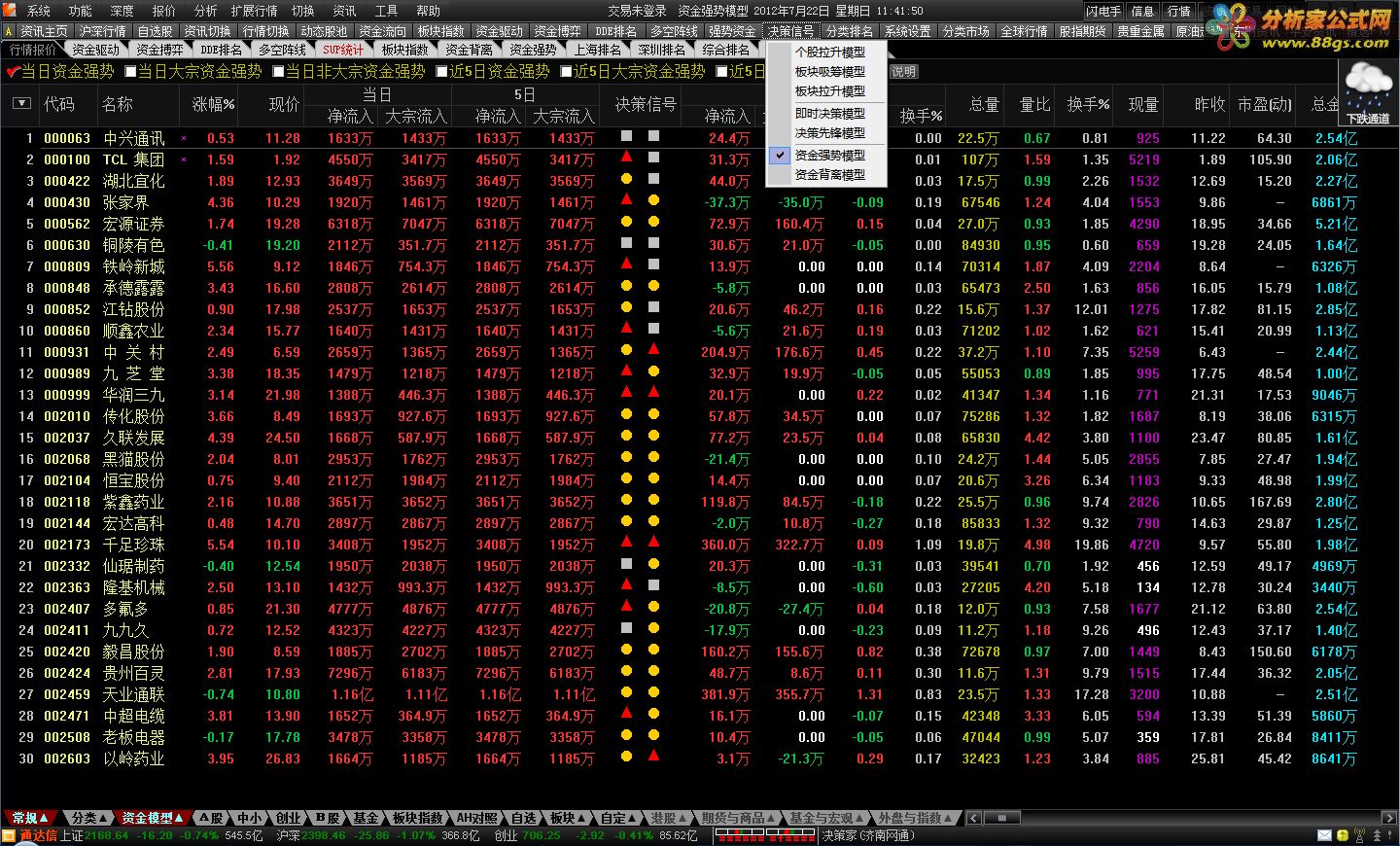Switch to the SUP统计 tab
Image resolution: width=1400 pixels, height=846 pixels.
click(x=342, y=50)
